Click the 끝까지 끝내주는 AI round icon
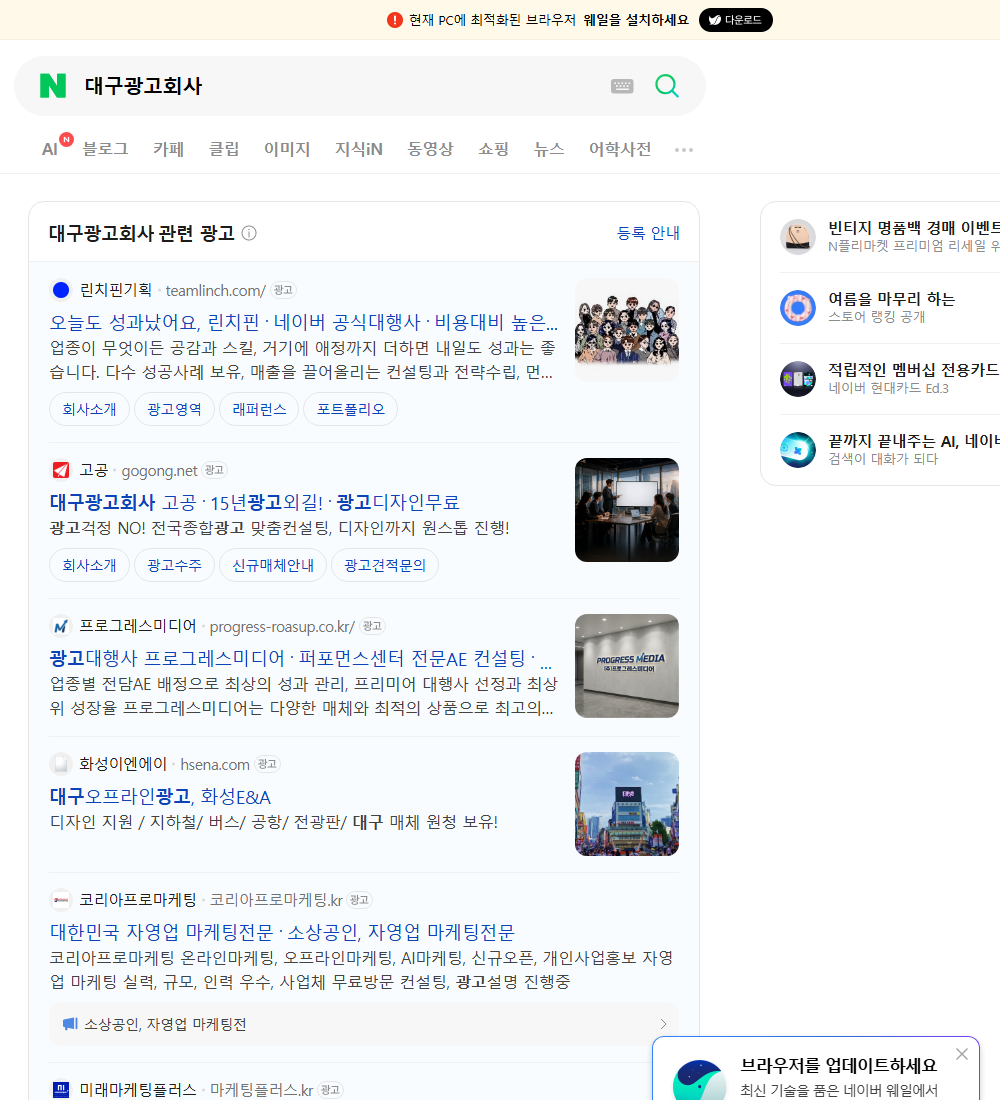Viewport: 1000px width, 1100px height. [x=798, y=450]
